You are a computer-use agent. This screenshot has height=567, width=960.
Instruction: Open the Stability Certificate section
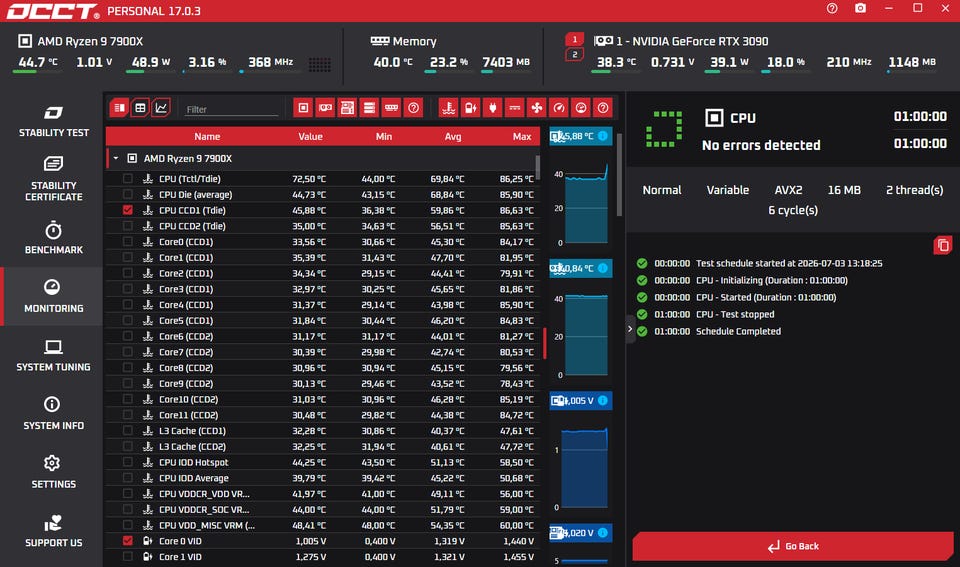(x=53, y=178)
